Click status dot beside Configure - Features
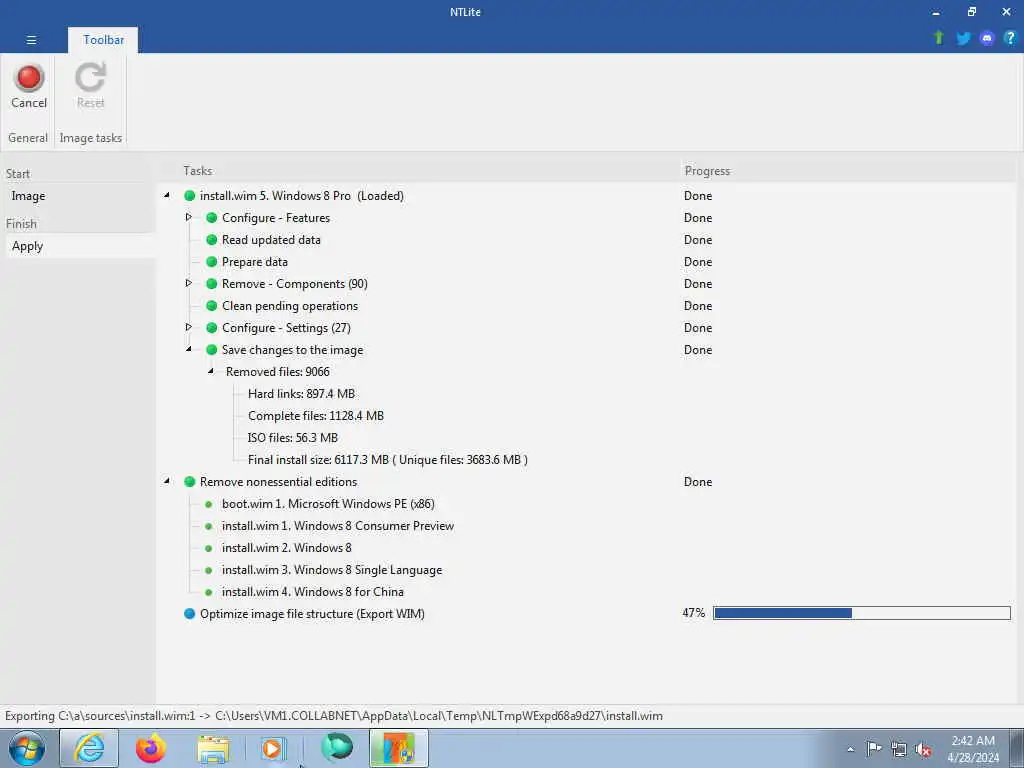This screenshot has width=1024, height=768. click(x=211, y=217)
